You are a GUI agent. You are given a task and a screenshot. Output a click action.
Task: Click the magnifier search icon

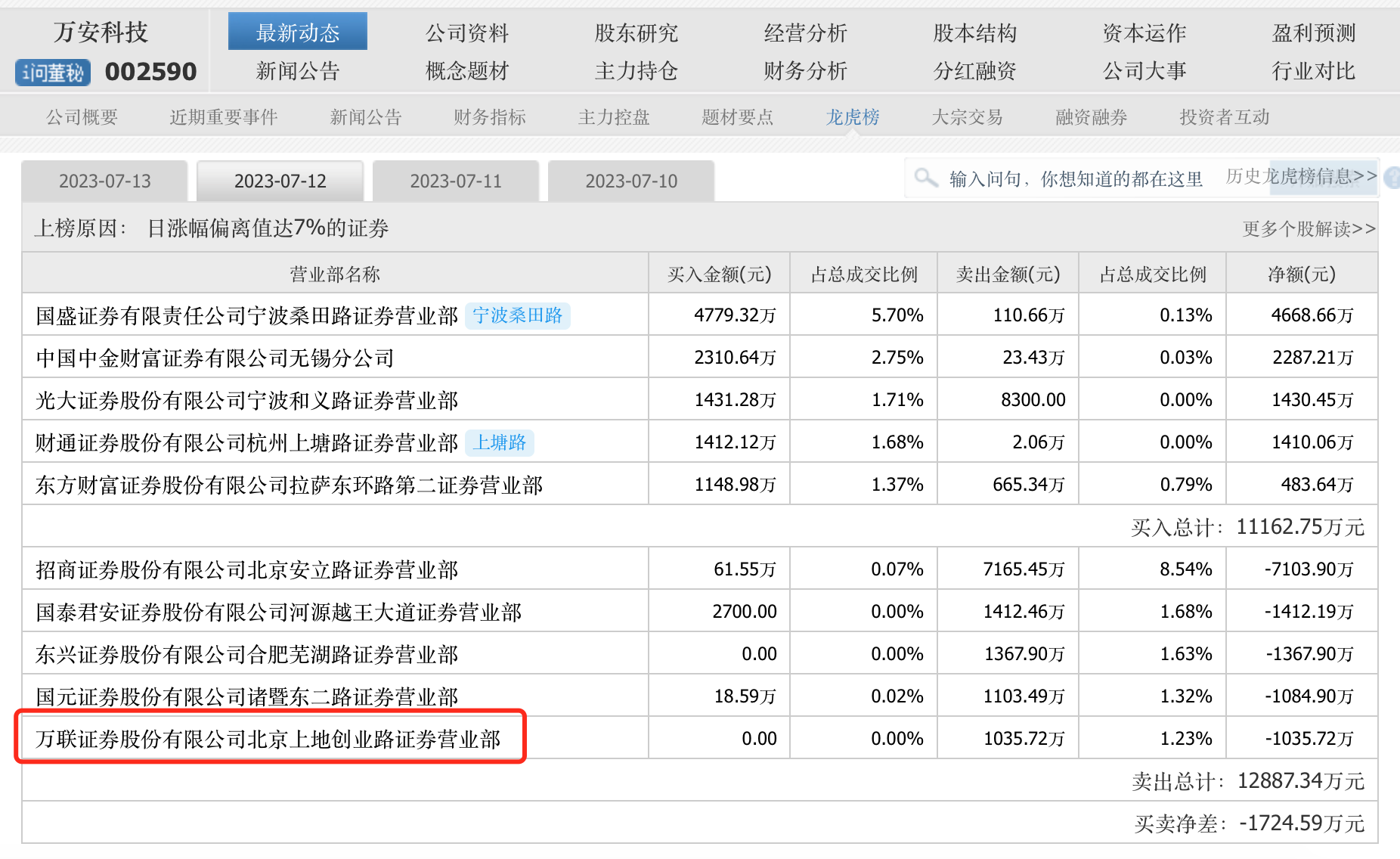(925, 178)
